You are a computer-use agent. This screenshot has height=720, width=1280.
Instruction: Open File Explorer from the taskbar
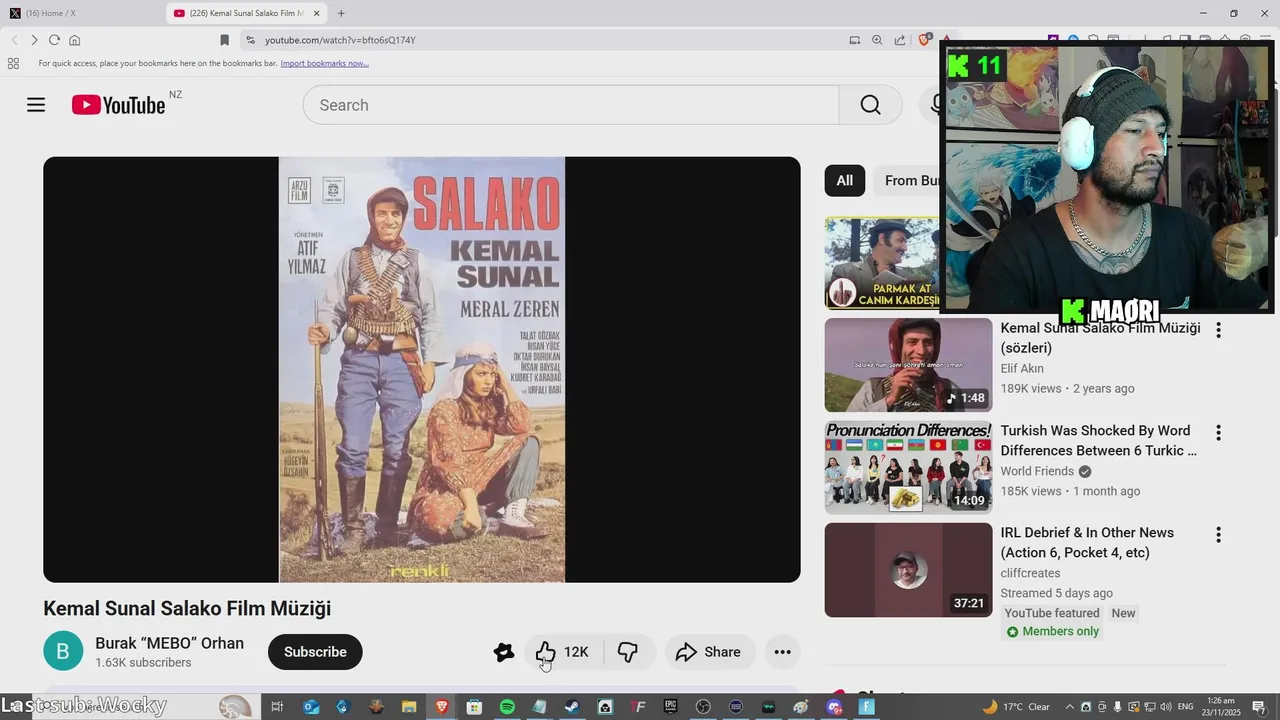click(x=409, y=707)
